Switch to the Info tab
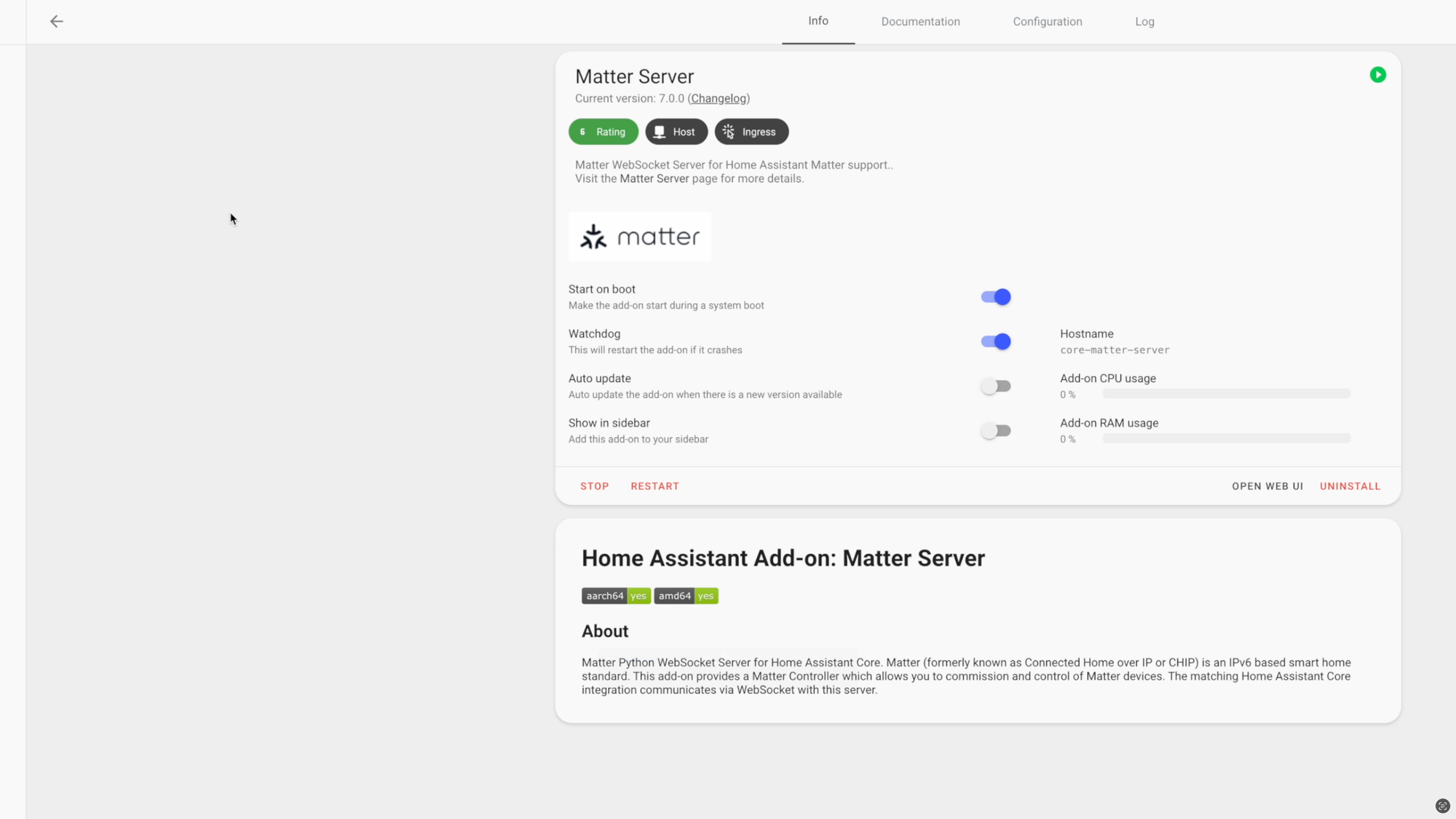 [818, 21]
